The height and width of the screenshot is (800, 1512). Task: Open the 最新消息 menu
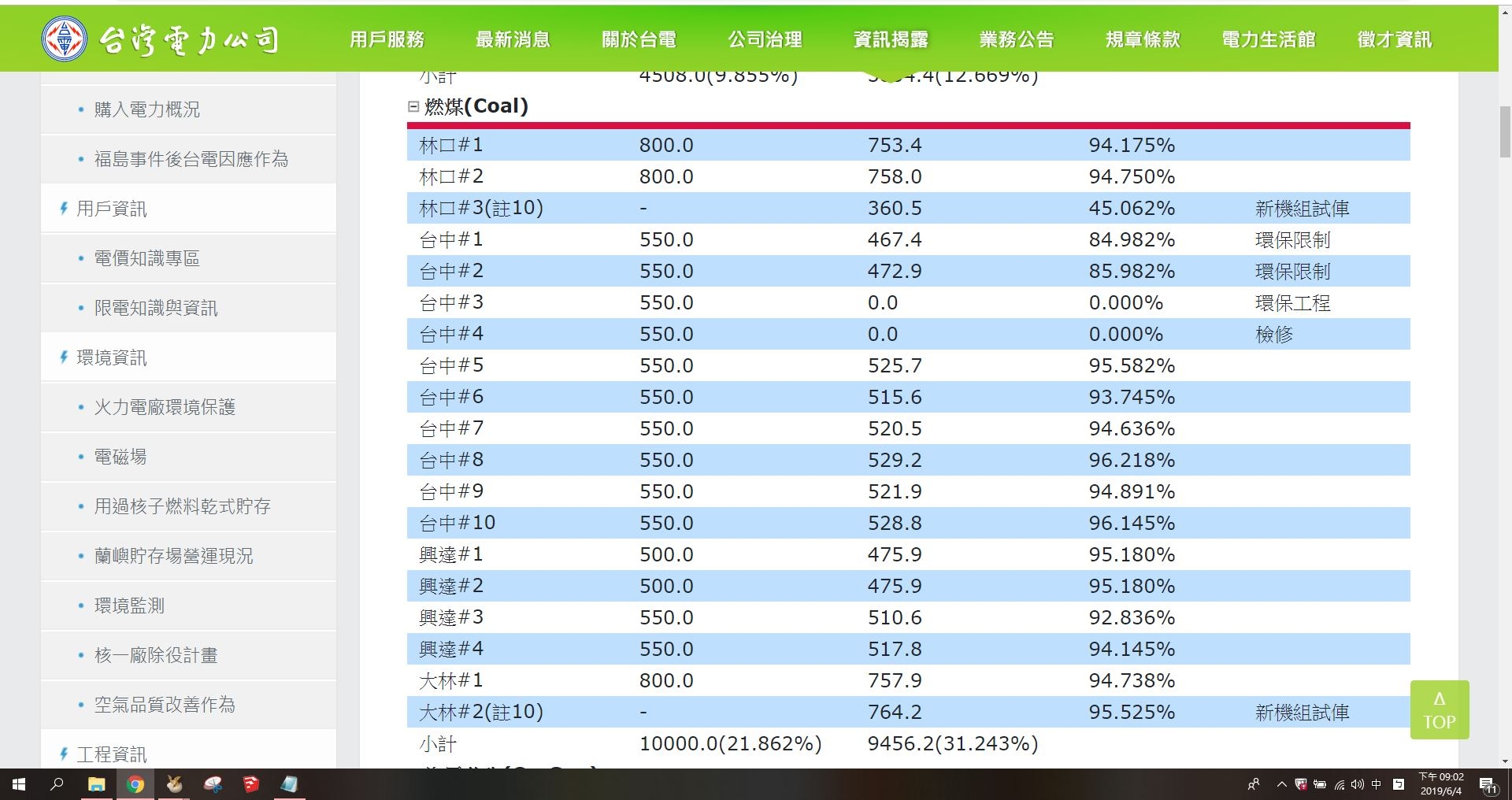coord(513,39)
